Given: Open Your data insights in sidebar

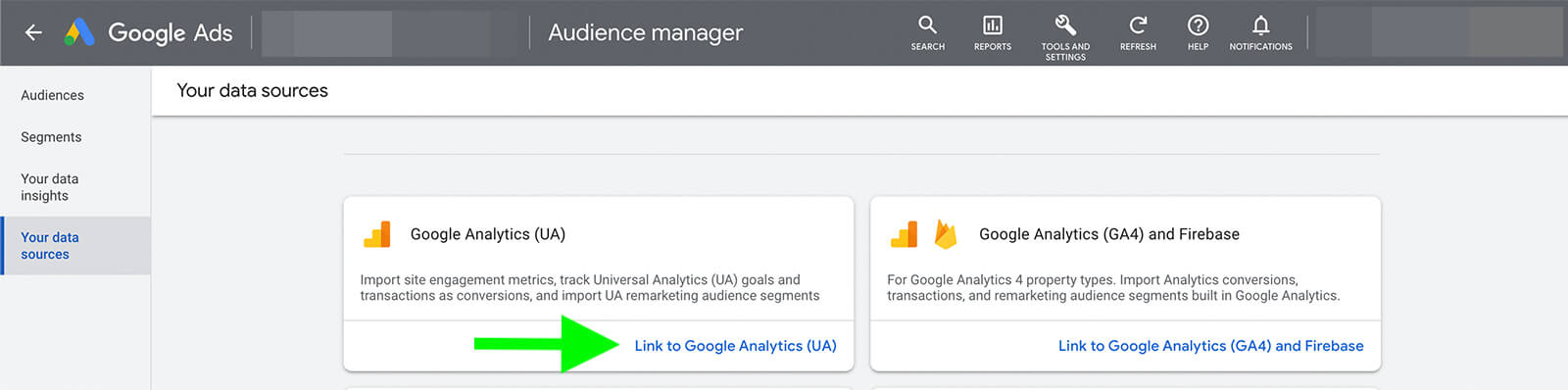Looking at the screenshot, I should (x=50, y=187).
